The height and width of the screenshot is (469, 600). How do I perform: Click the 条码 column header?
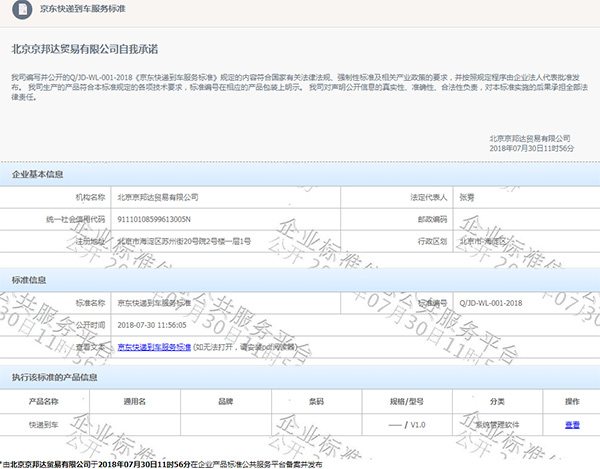click(x=315, y=401)
